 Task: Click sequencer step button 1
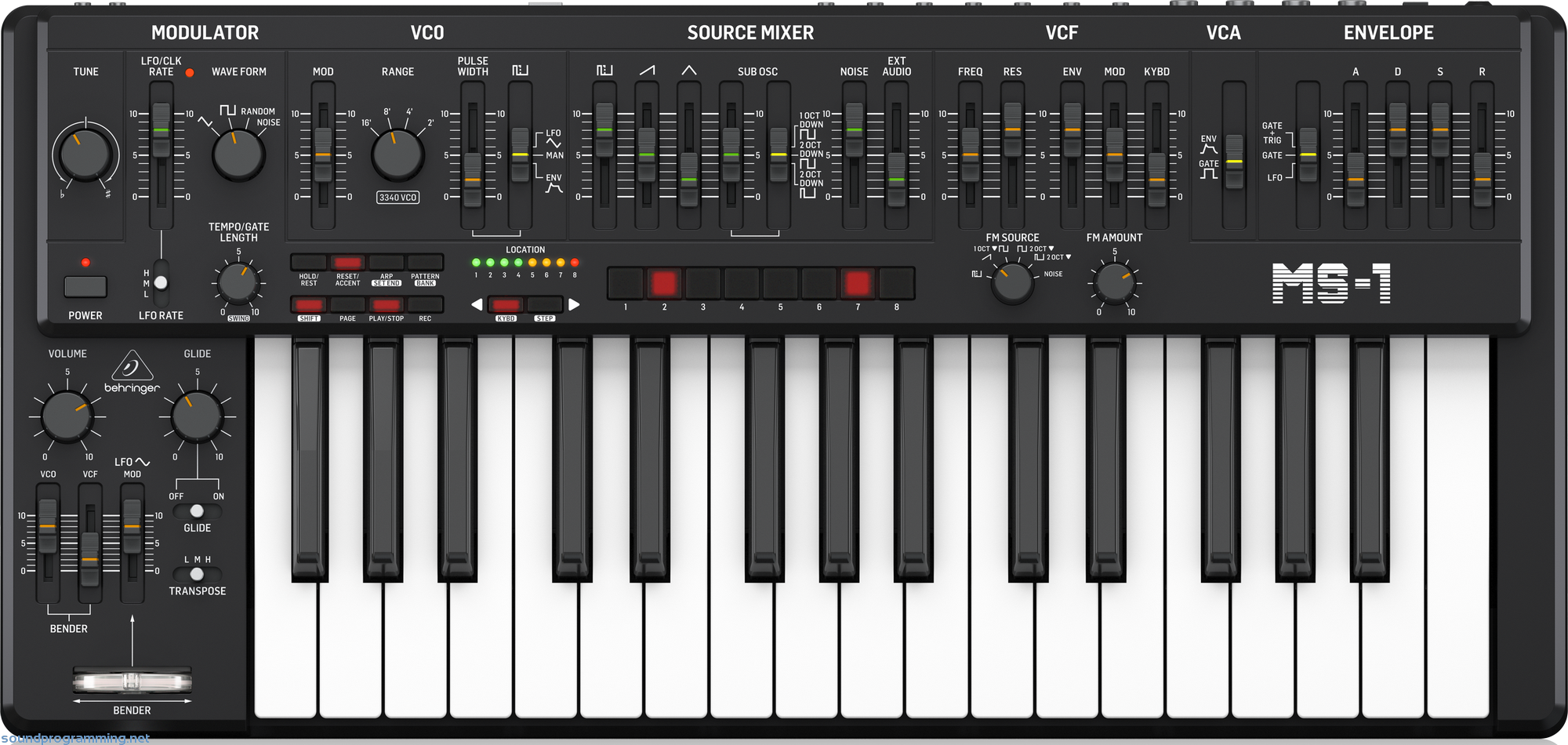point(626,283)
